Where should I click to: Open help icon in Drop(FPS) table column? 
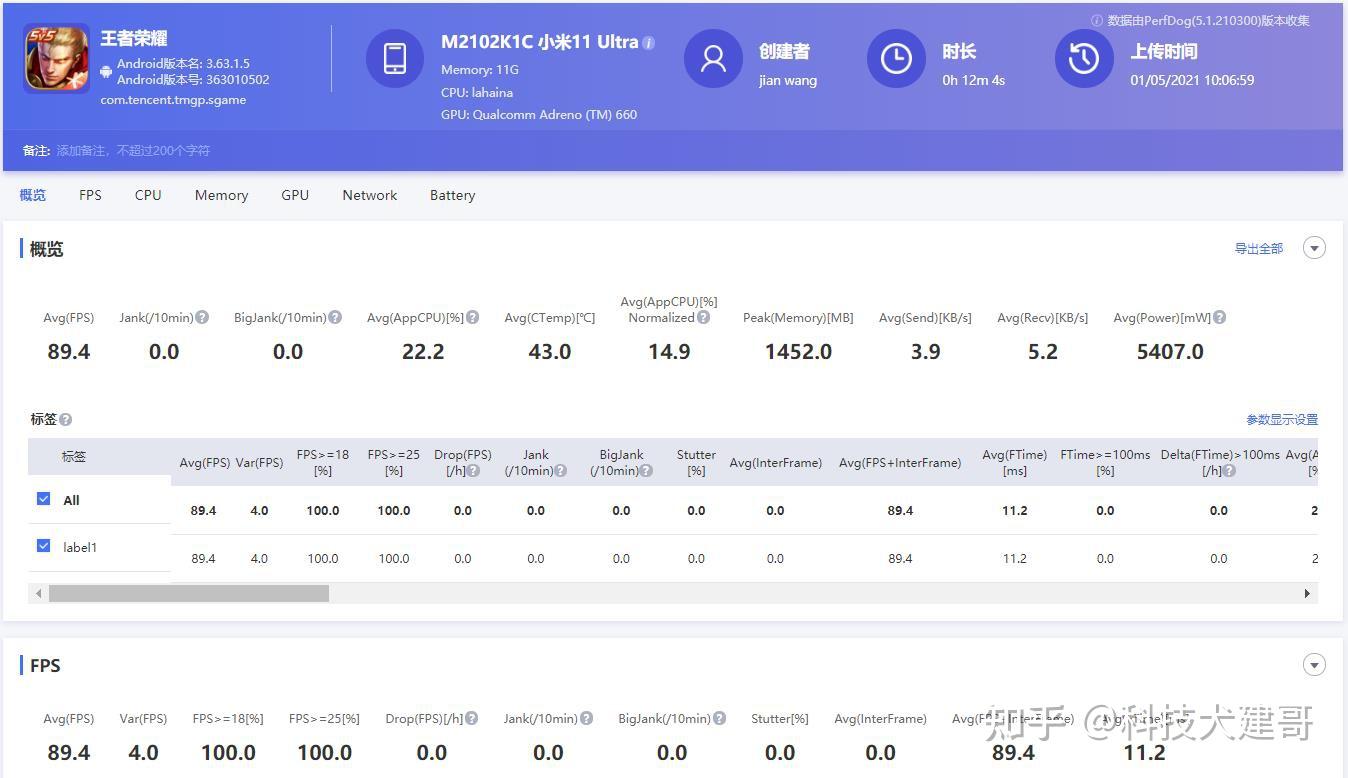pyautogui.click(x=473, y=470)
